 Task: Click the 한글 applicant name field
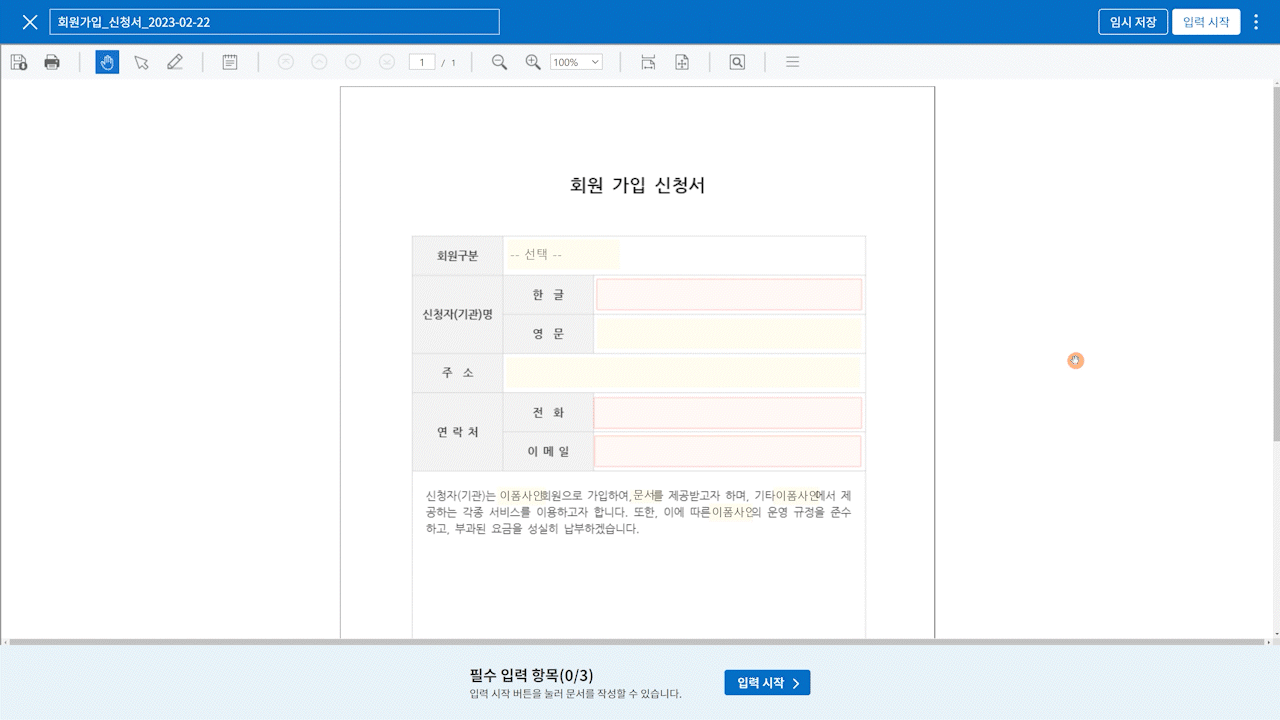point(729,294)
